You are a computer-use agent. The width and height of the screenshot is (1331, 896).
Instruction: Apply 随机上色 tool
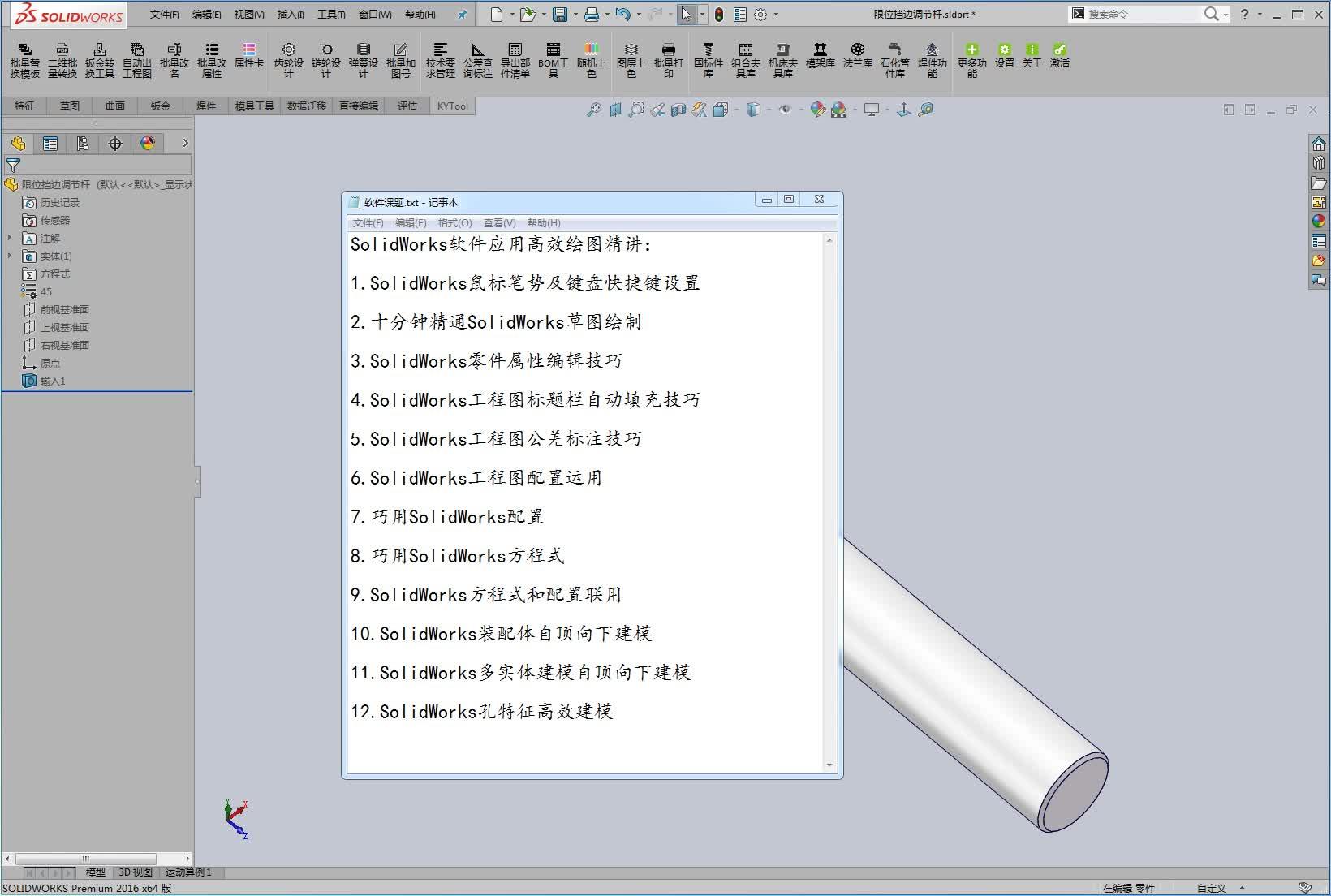tap(591, 61)
